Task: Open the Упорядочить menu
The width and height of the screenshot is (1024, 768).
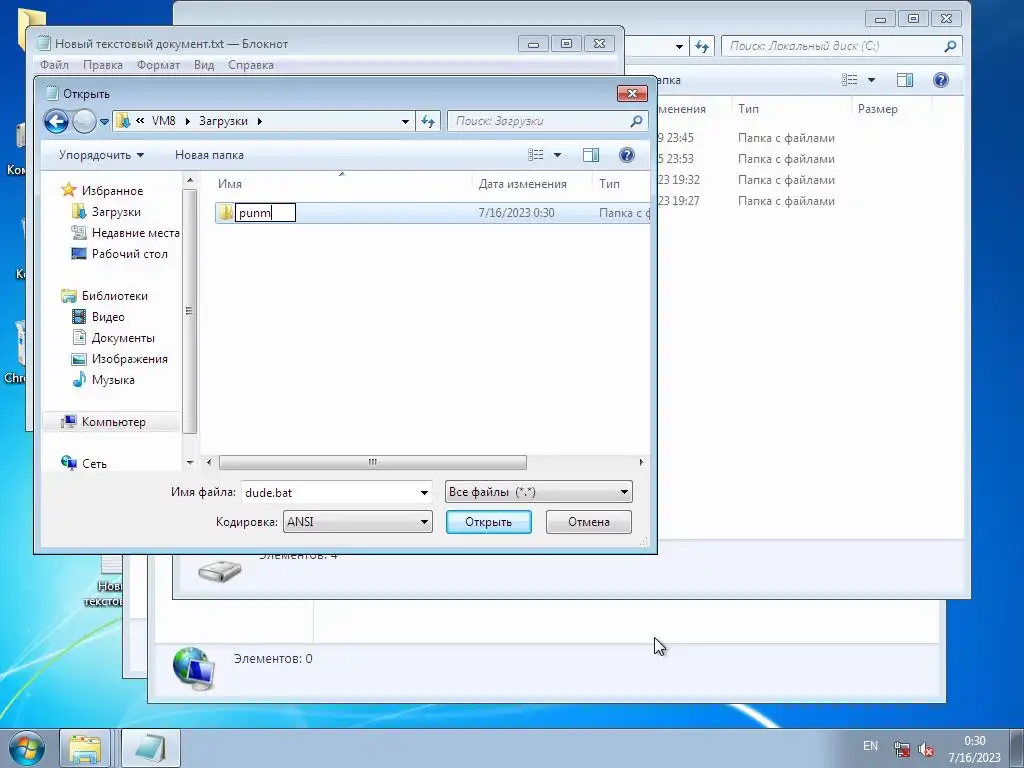Action: (101, 155)
